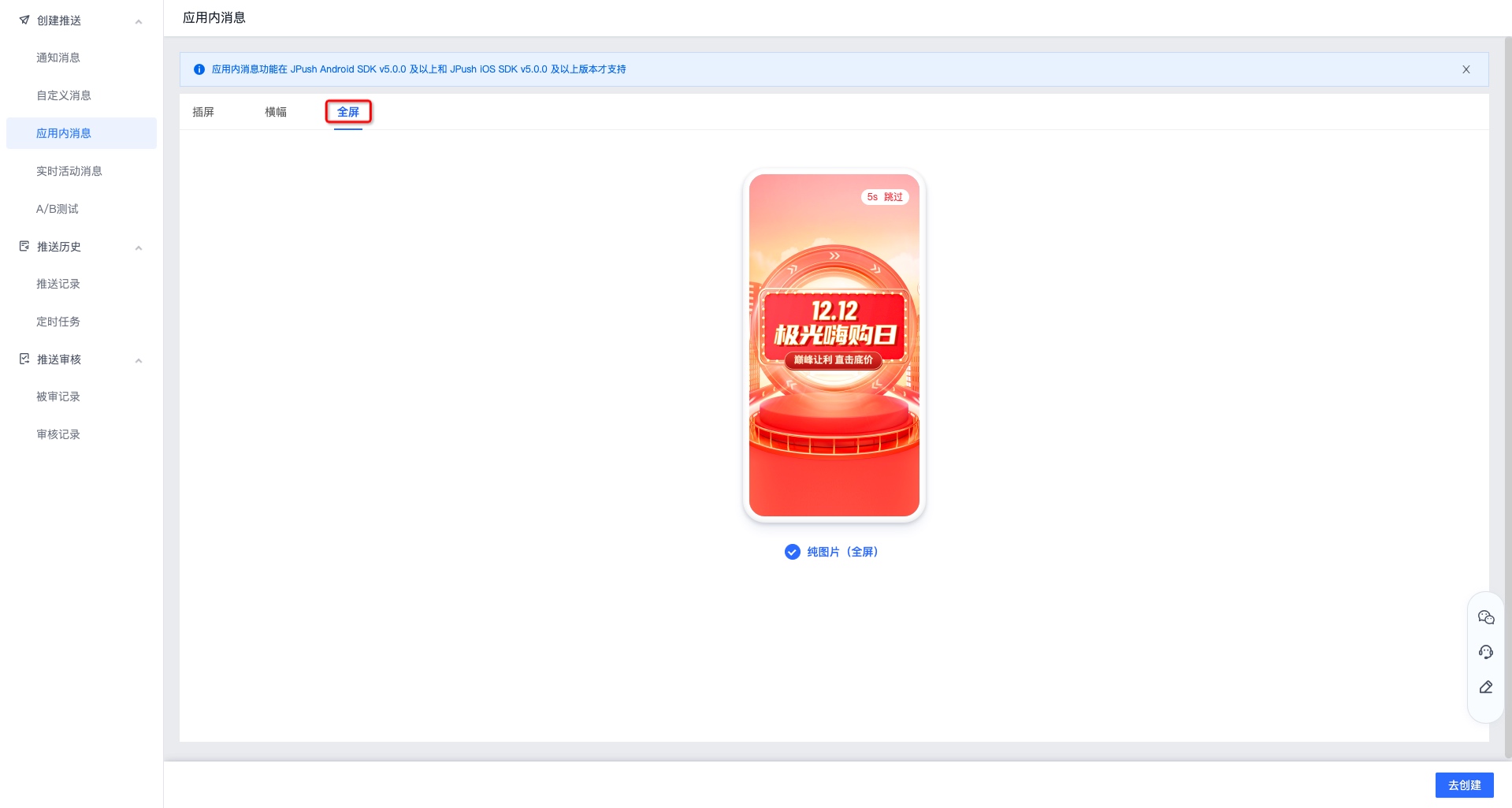The image size is (1512, 808).
Task: Open the WeChat chat floating icon
Action: 1486,617
